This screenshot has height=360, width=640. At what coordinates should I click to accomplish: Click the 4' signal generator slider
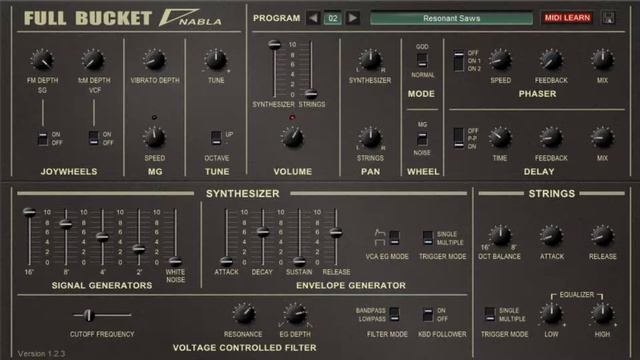coord(102,236)
